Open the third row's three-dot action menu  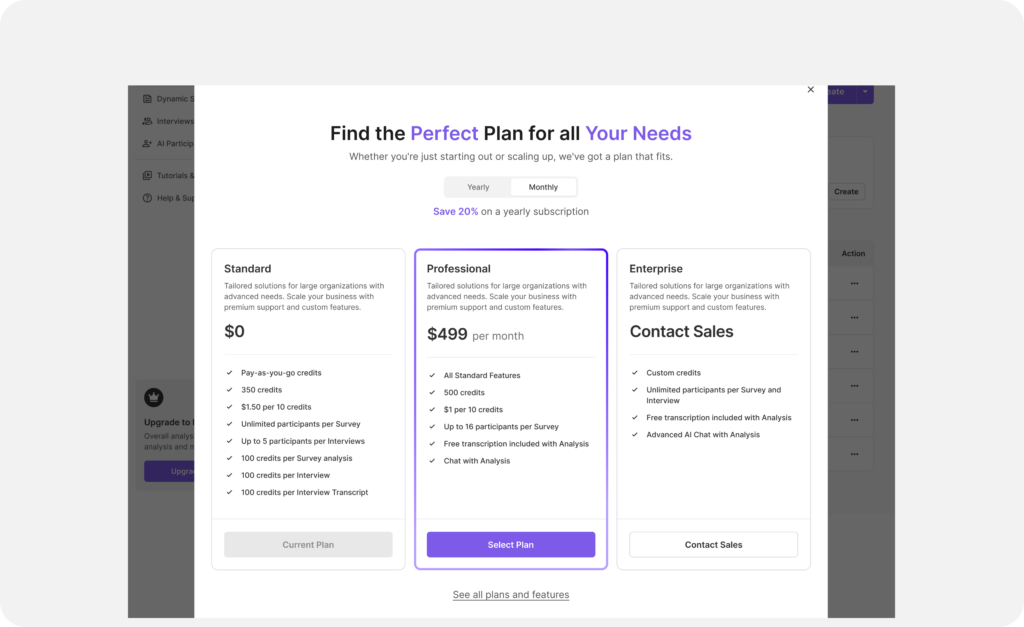click(854, 351)
